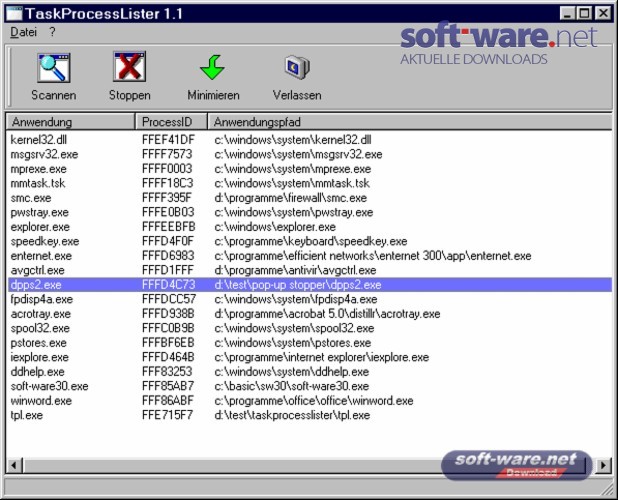Select the winword.exe process row

point(310,401)
